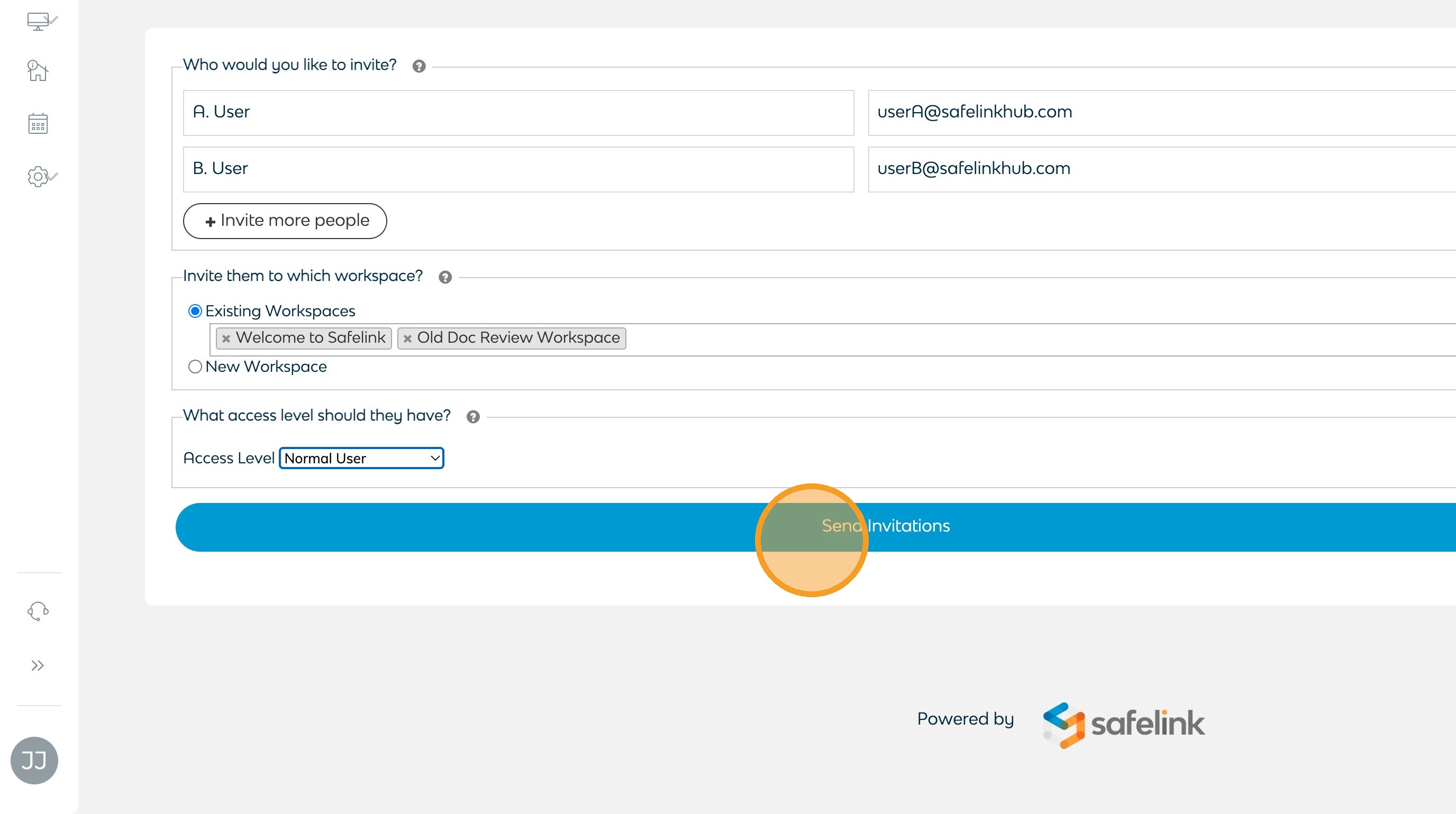Open help for 'Who would you like to invite'
This screenshot has width=1456, height=814.
[x=419, y=66]
